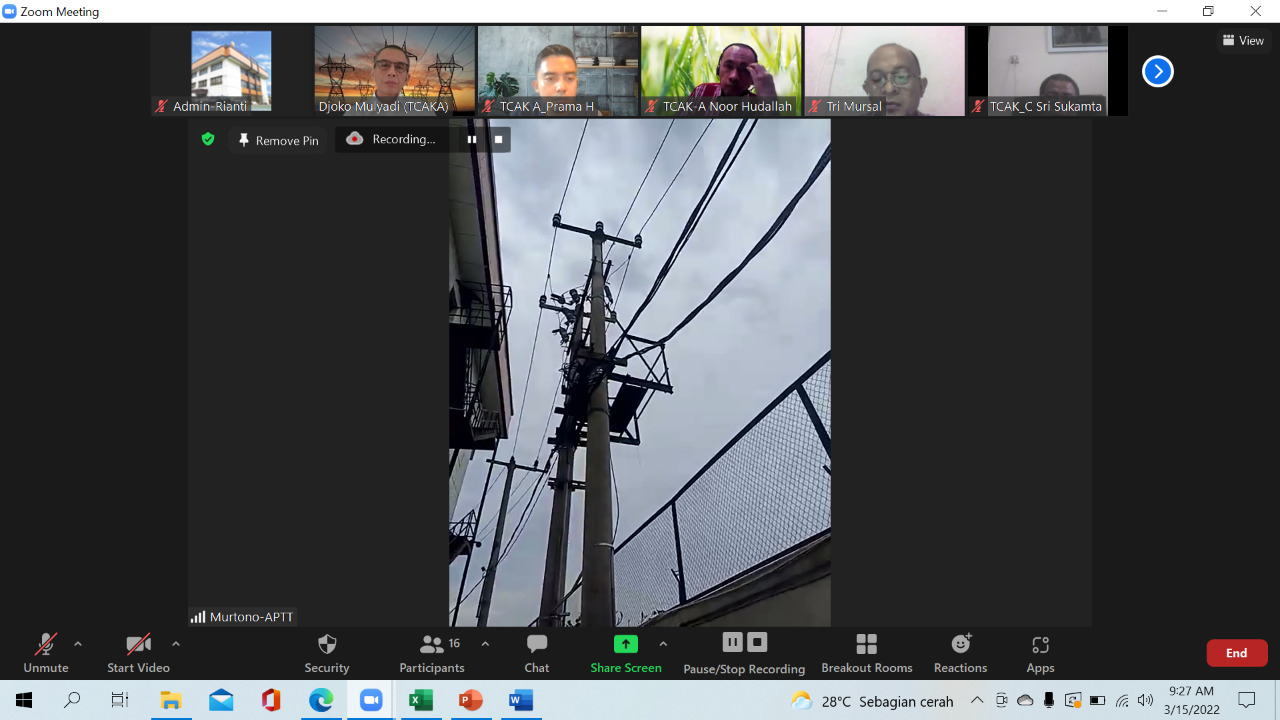Image resolution: width=1280 pixels, height=720 pixels.
Task: Open the View layout menu
Action: pyautogui.click(x=1243, y=40)
